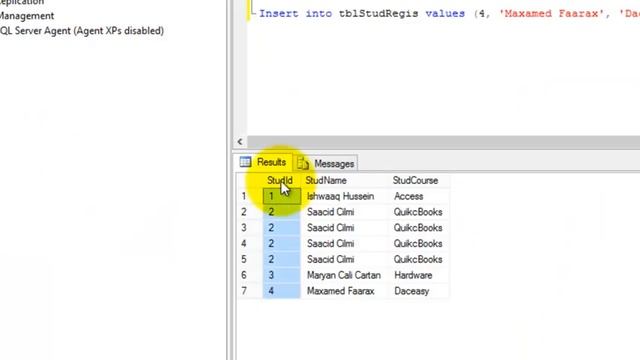Click Saacid Cilmi name in result row 3
The height and width of the screenshot is (360, 640).
[x=345, y=228]
